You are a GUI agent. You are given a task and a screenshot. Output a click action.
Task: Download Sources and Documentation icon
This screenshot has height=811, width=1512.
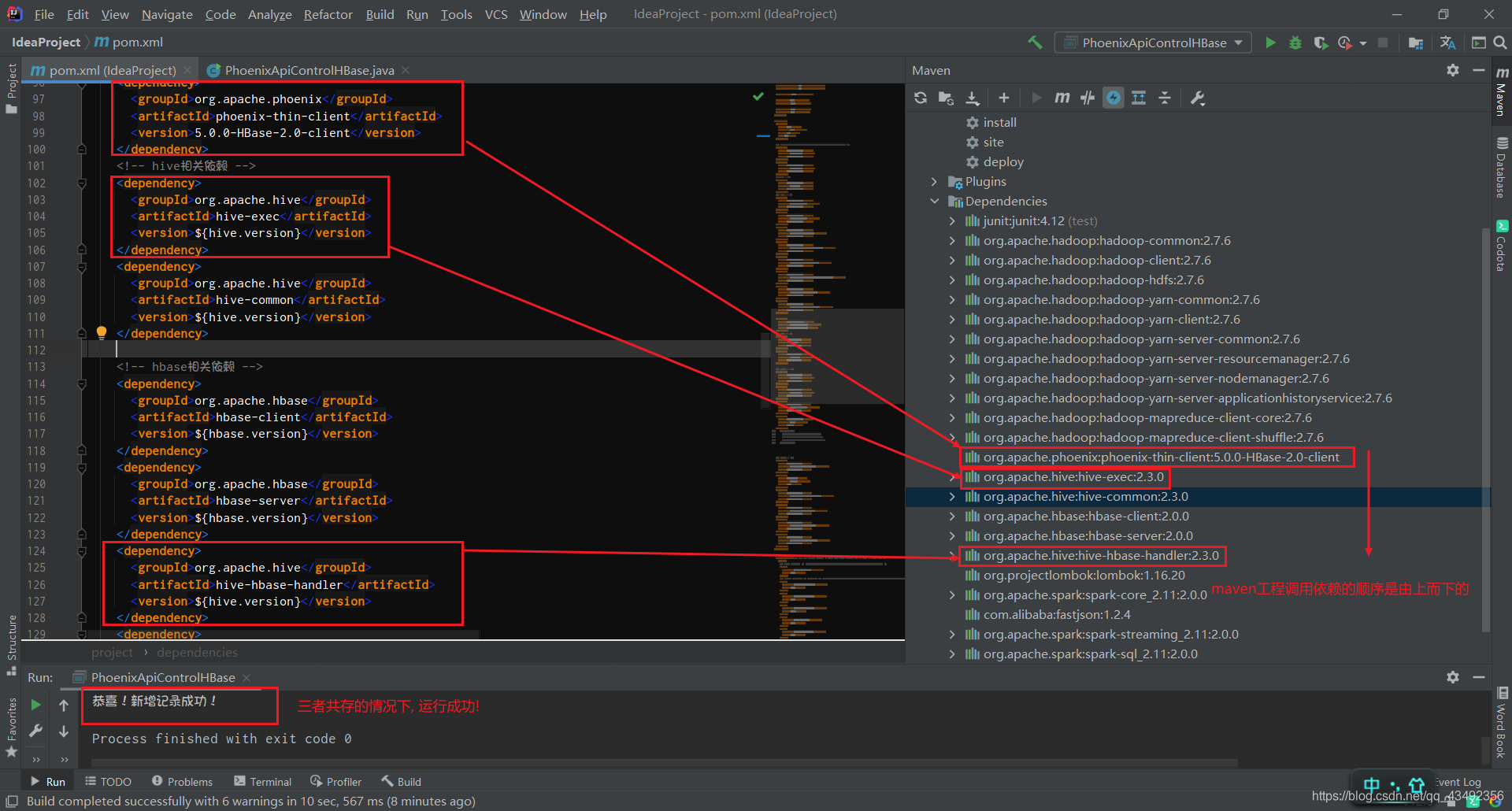pyautogui.click(x=973, y=98)
